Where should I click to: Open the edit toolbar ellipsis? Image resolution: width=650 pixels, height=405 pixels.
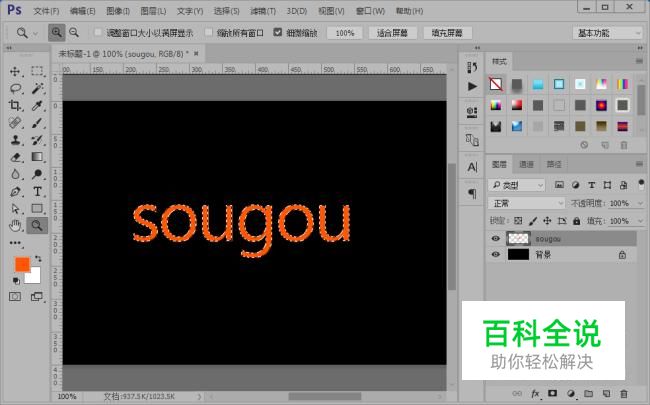click(15, 243)
